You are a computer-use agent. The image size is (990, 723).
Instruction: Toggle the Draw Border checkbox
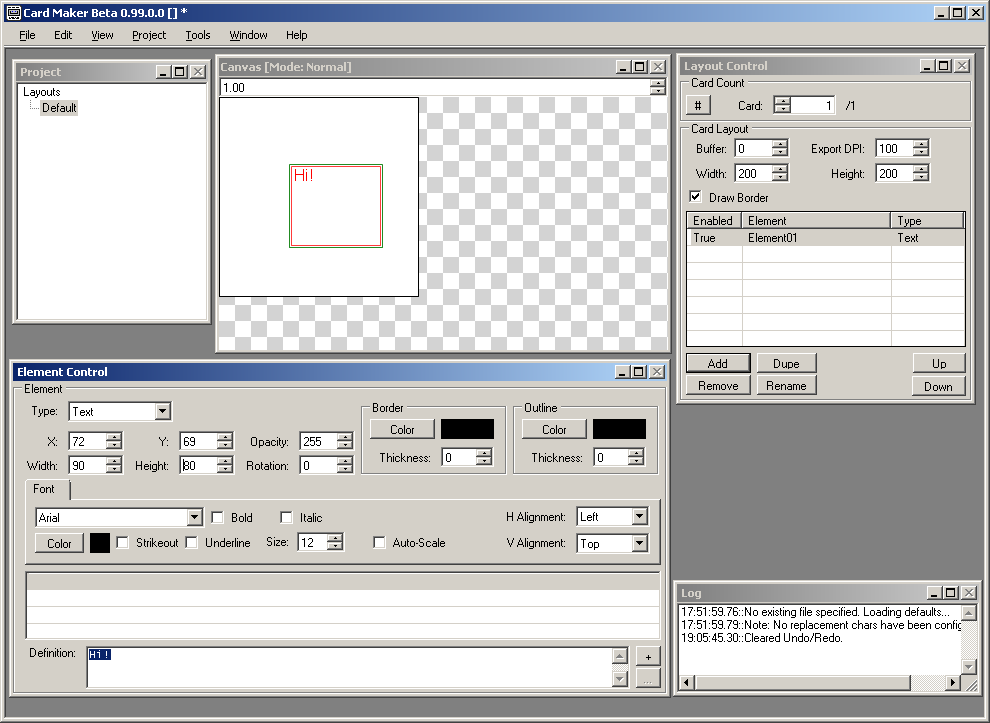(x=696, y=198)
